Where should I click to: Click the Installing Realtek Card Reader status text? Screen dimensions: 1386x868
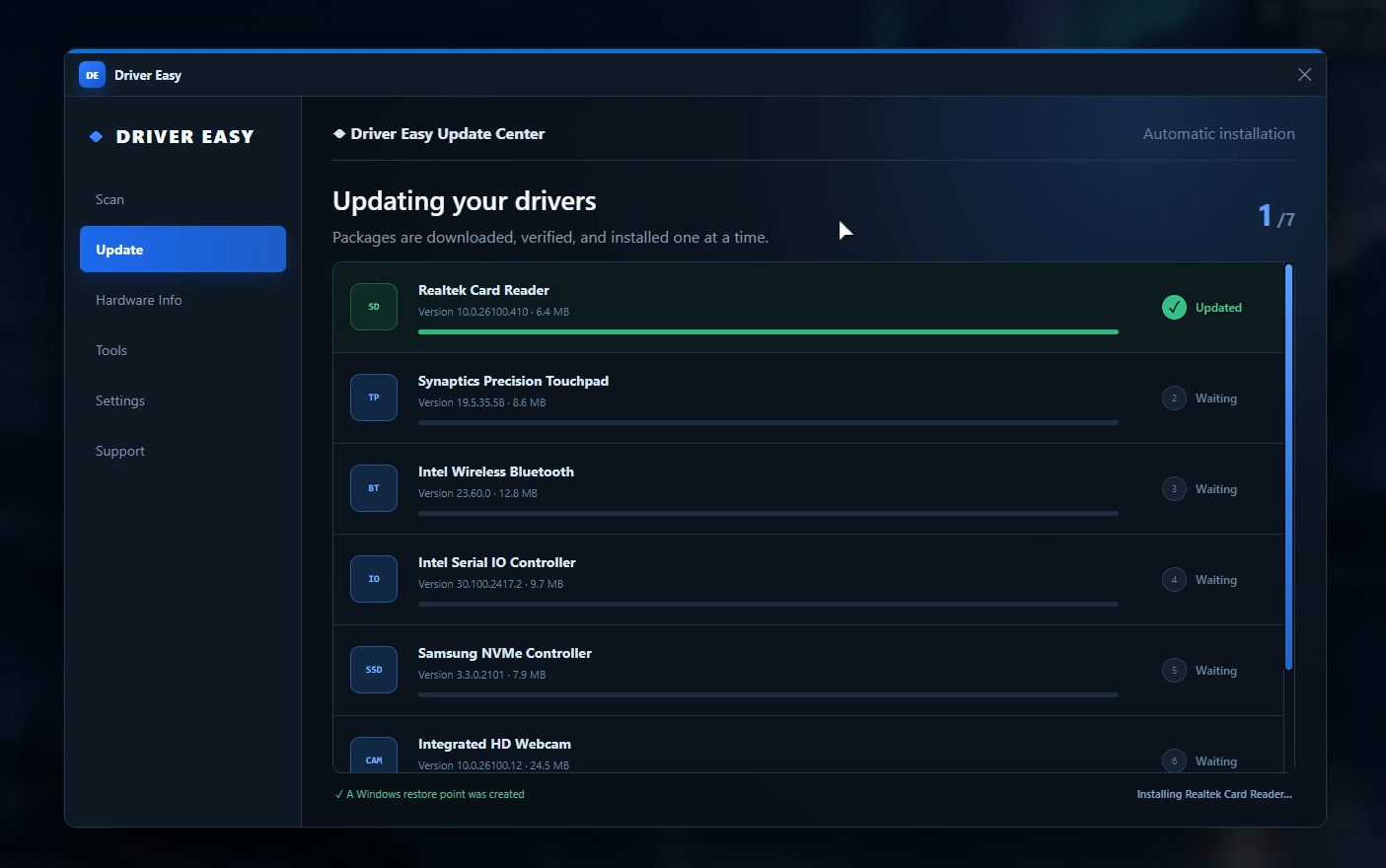click(1214, 794)
